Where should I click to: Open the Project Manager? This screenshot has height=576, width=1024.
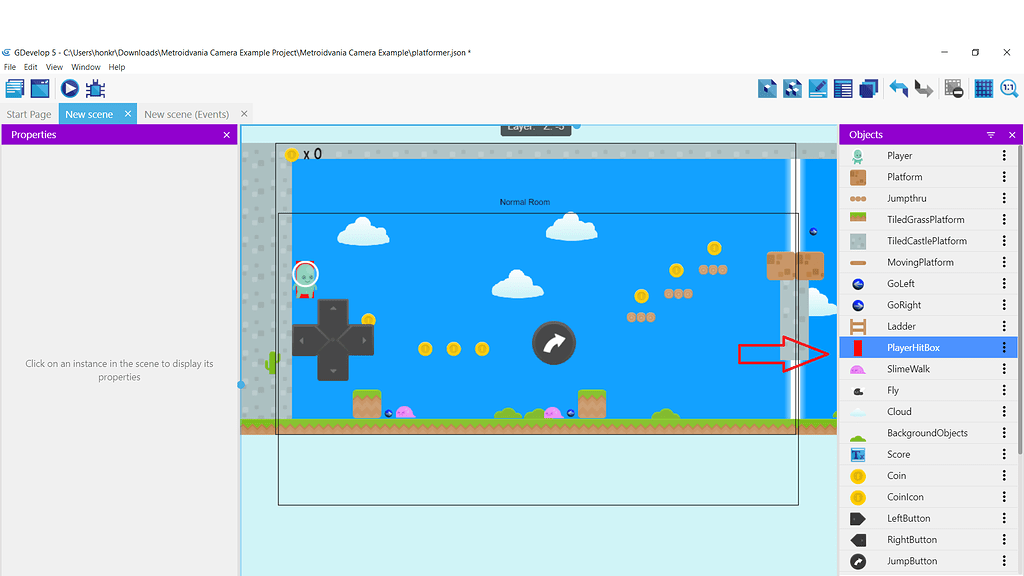15,88
